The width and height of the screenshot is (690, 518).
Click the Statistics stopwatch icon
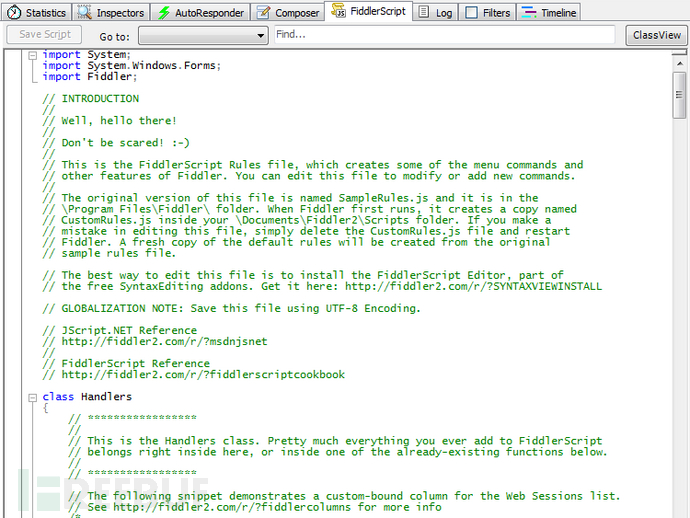[14, 12]
